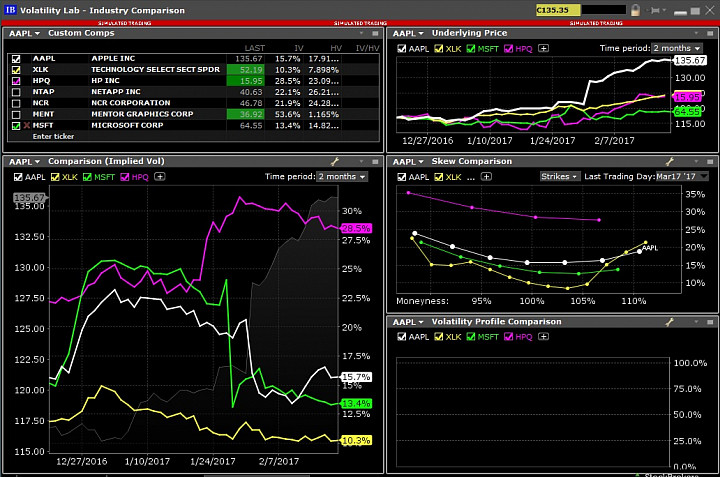Screen dimensions: 720x477
Task: Check the NCR row checkbox
Action: (16, 103)
